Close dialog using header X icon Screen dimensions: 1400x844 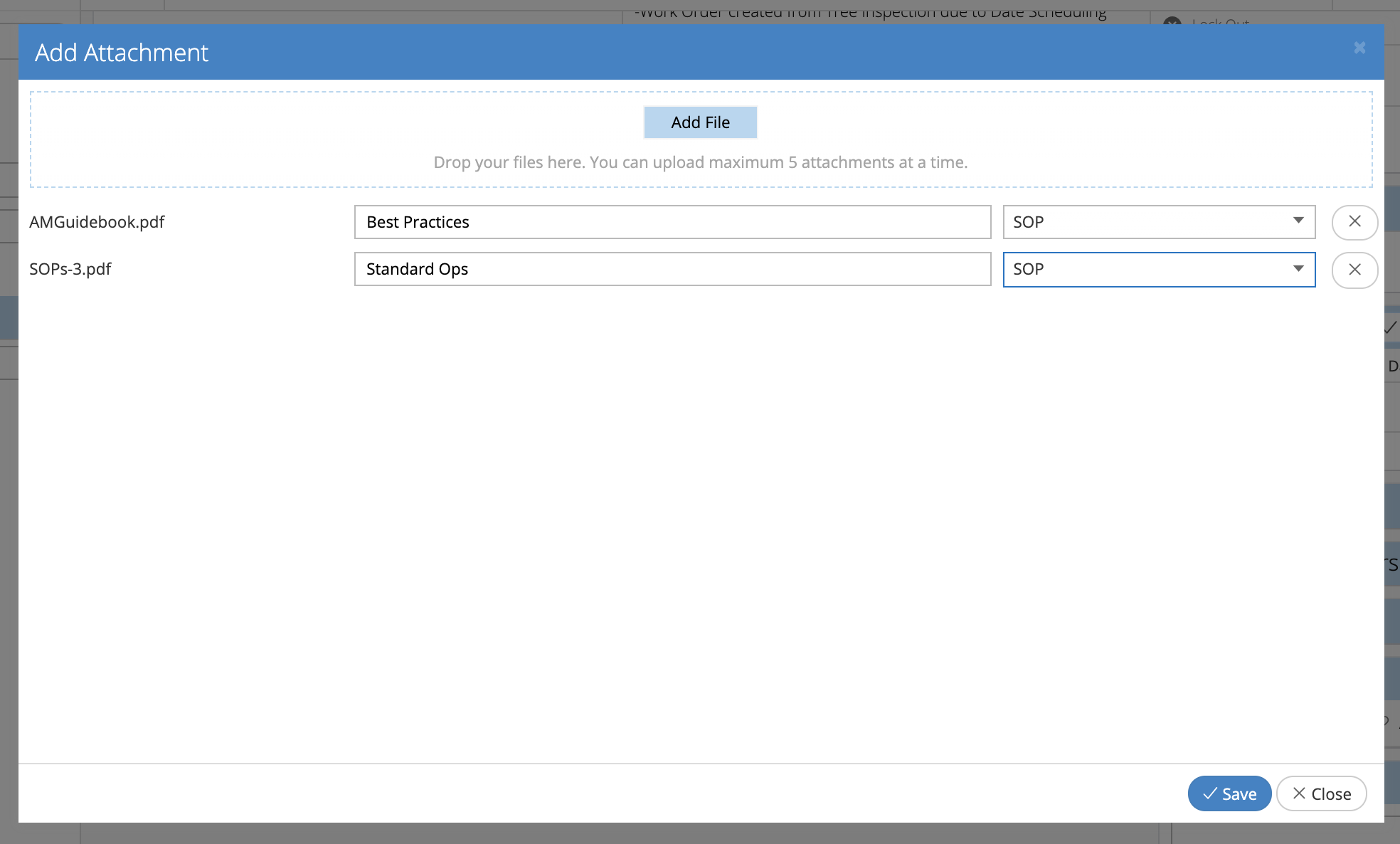pos(1359,48)
